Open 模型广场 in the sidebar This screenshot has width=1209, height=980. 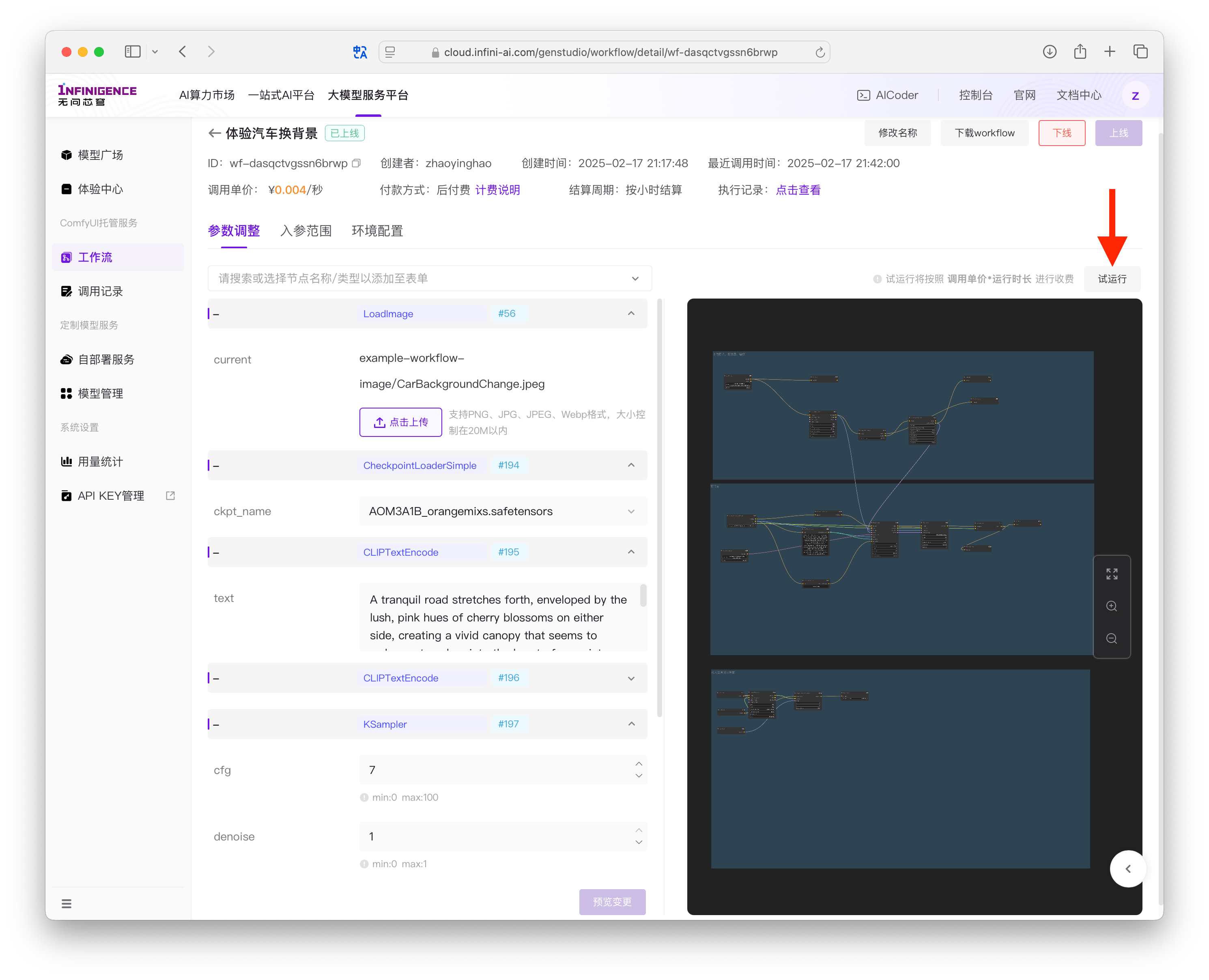coord(118,155)
